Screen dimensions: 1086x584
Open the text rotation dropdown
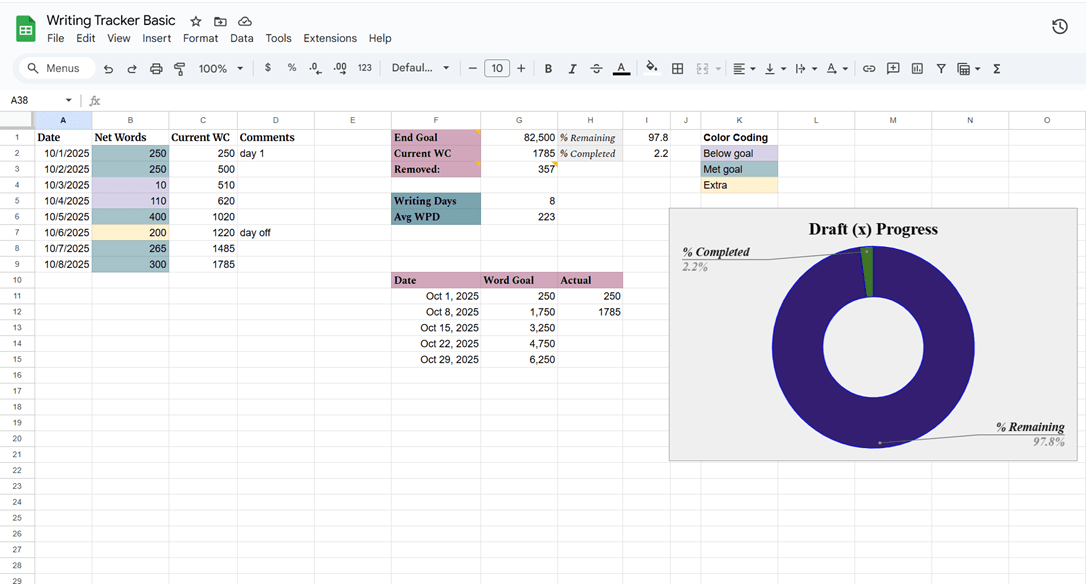[837, 69]
